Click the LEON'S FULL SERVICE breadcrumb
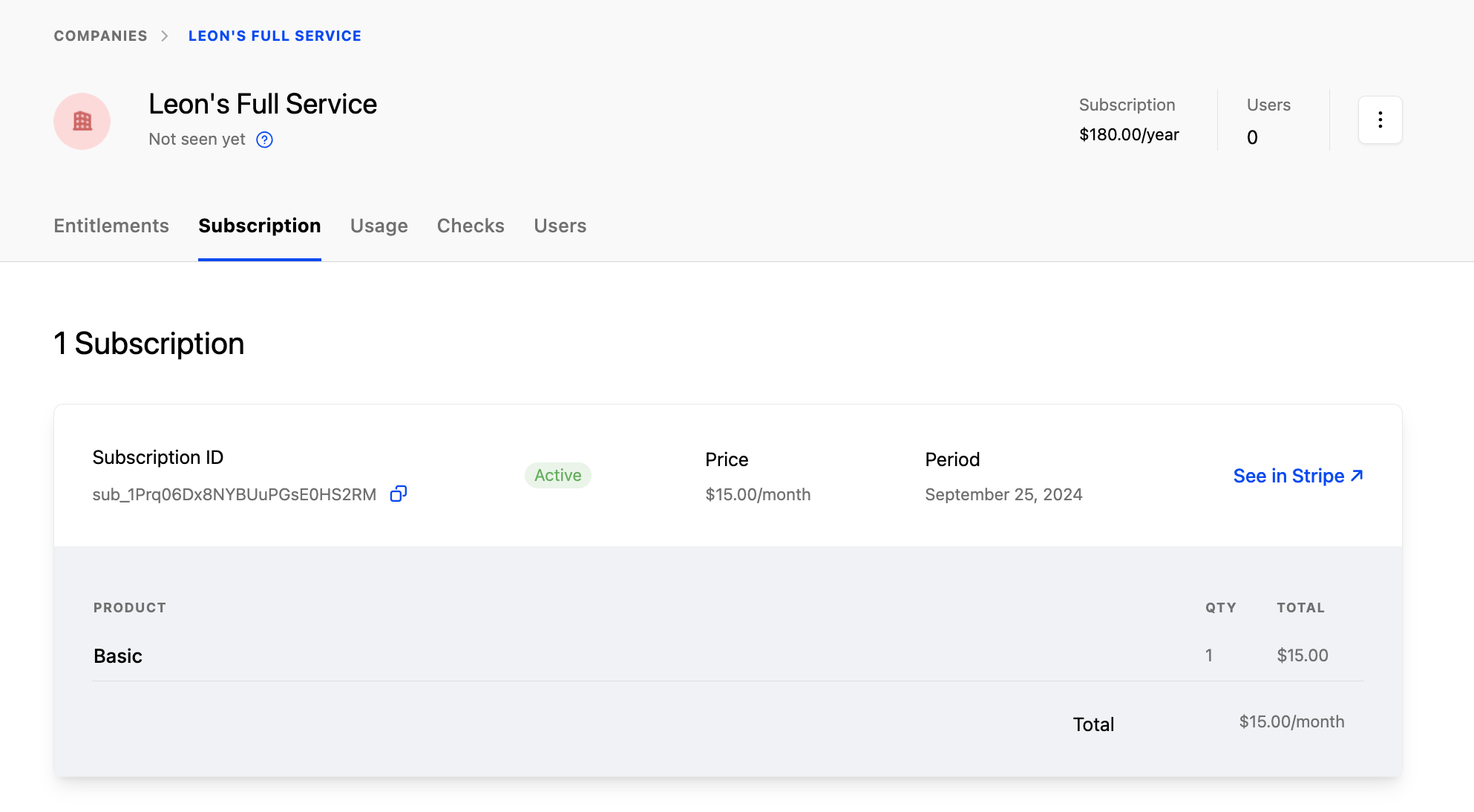Image resolution: width=1474 pixels, height=812 pixels. [275, 35]
